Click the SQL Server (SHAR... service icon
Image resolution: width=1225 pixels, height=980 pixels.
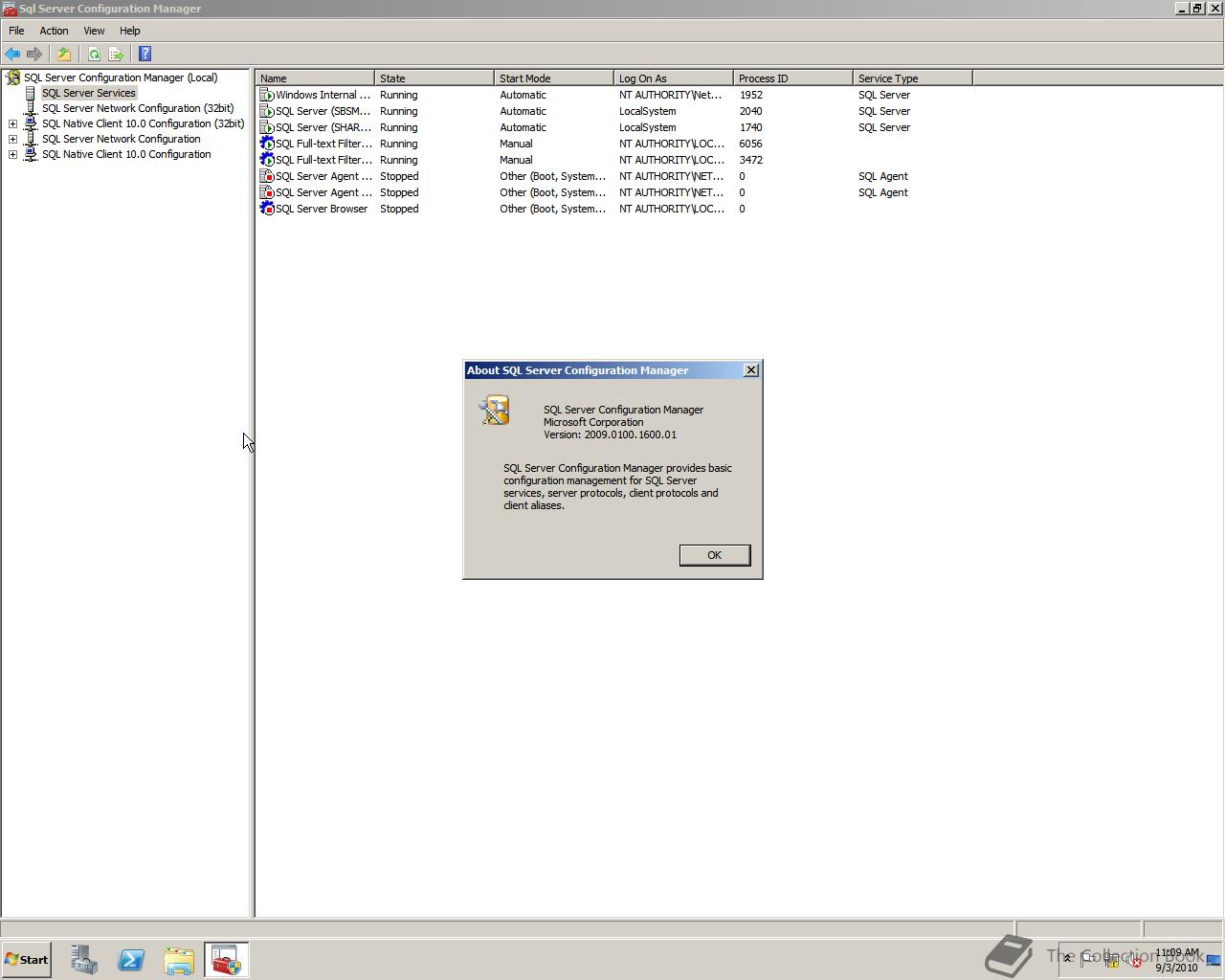pos(267,127)
